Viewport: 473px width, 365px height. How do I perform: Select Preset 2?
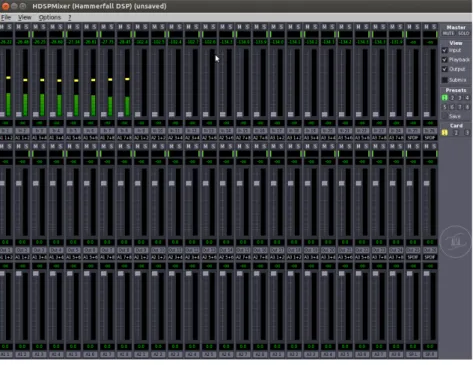452,98
